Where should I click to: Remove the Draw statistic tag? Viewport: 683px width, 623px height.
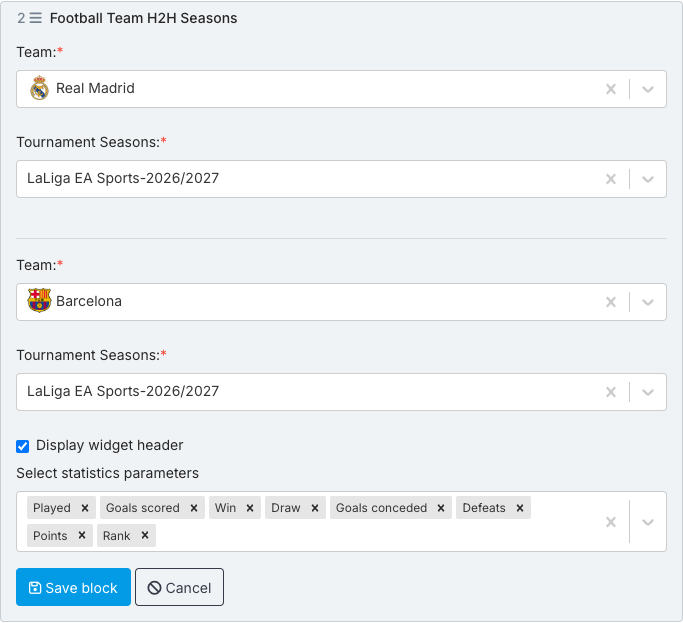click(315, 508)
